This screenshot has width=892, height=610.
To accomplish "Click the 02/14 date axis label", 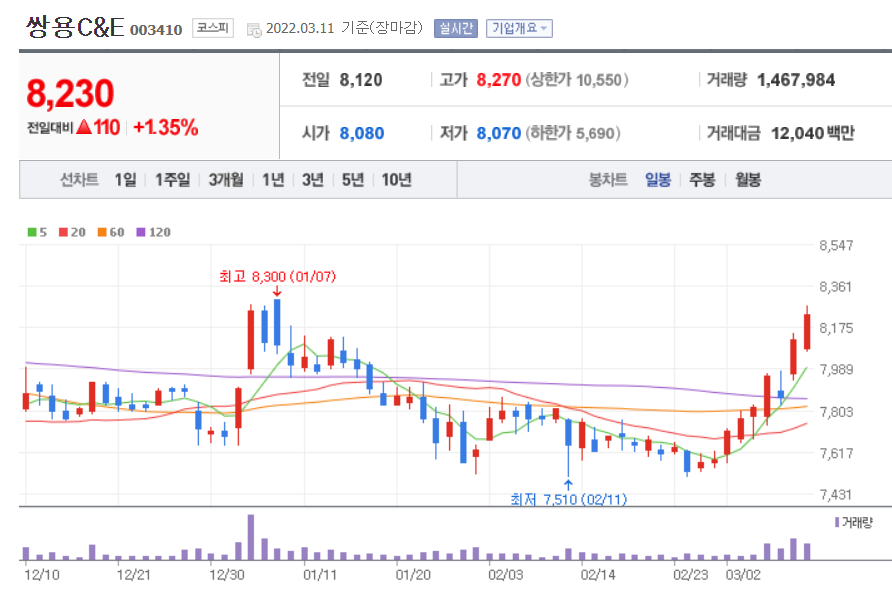I will tap(598, 575).
